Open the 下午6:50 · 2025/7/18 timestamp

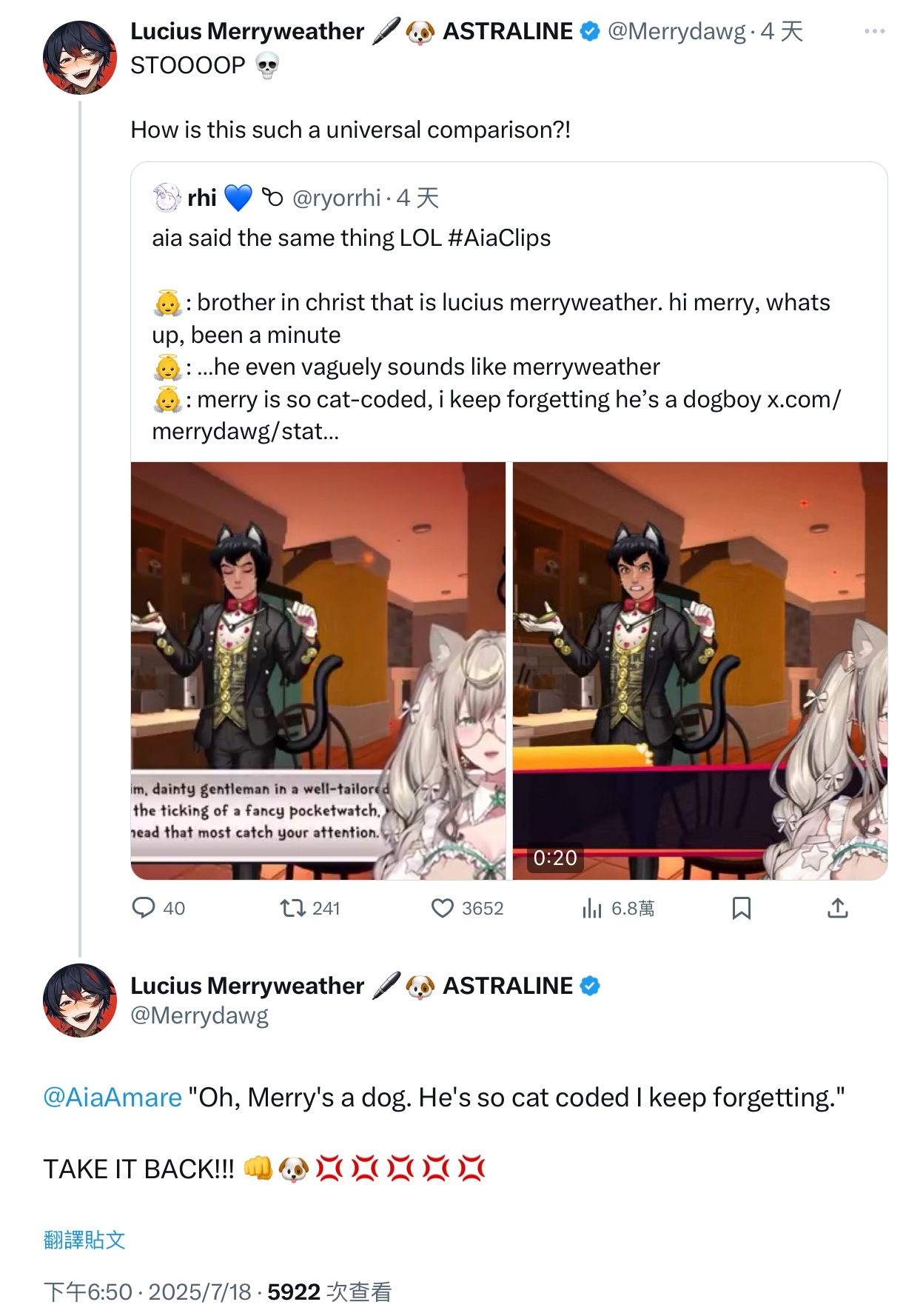point(147,1292)
